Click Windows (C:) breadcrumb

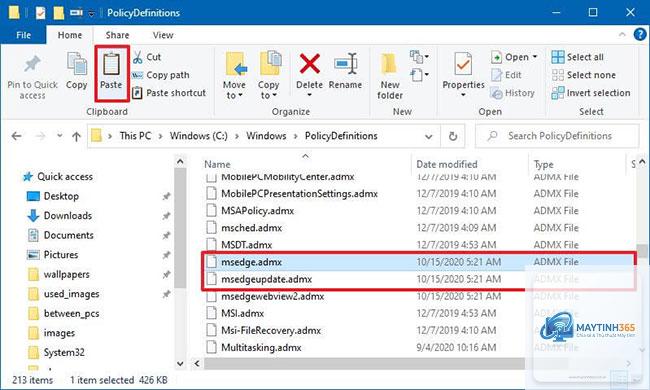(x=199, y=136)
